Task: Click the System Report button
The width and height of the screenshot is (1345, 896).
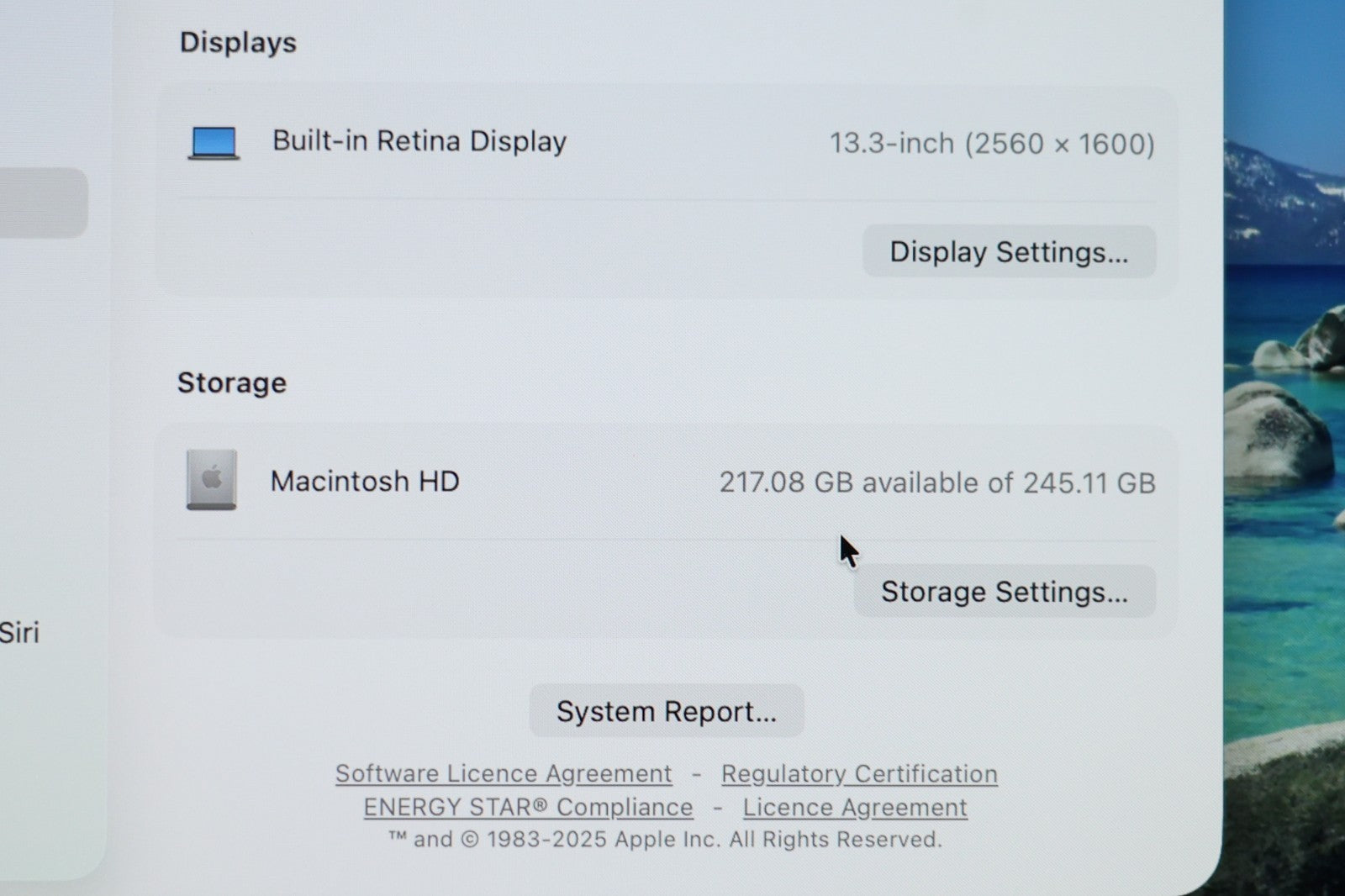Action: (667, 711)
